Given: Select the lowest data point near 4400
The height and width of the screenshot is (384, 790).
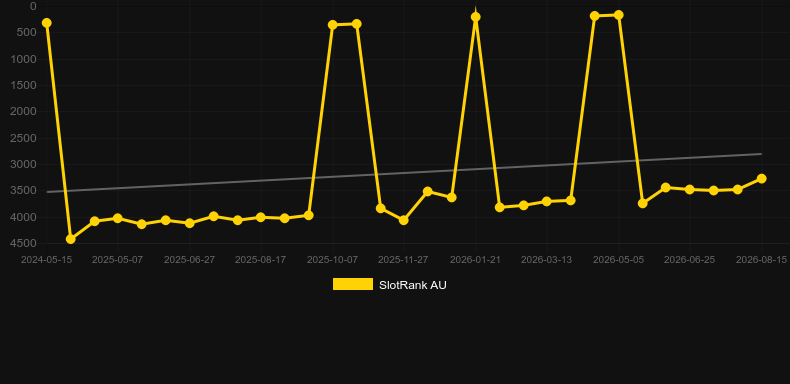Looking at the screenshot, I should pos(71,239).
